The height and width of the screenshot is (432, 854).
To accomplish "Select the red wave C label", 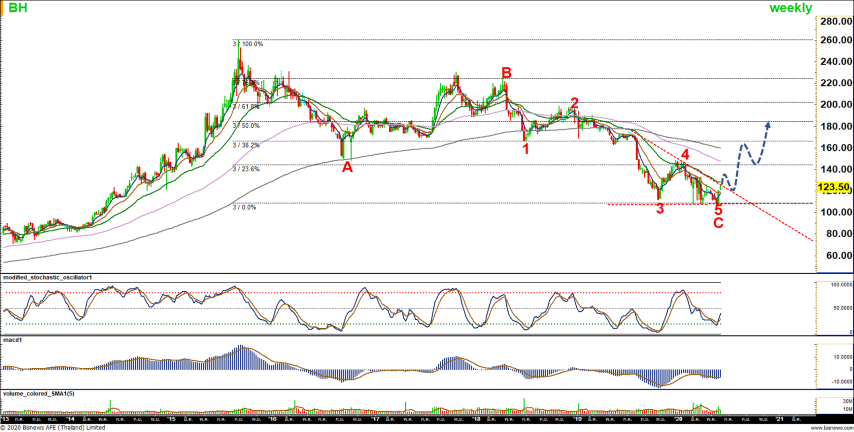I will point(718,222).
